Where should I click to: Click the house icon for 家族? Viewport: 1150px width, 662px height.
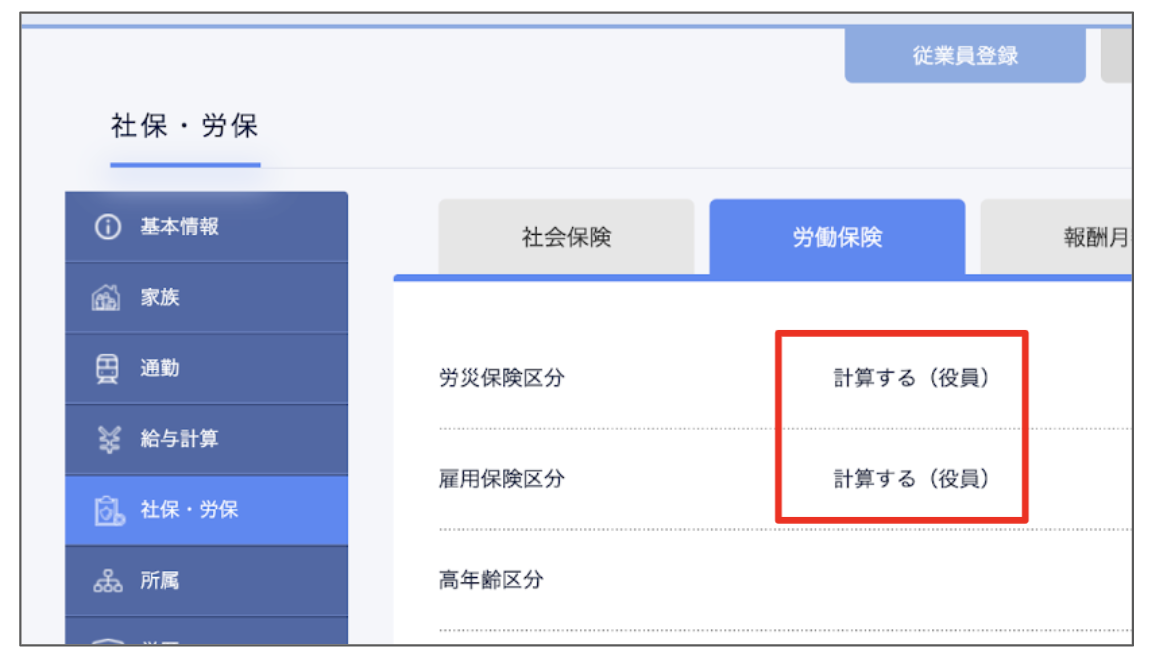107,298
